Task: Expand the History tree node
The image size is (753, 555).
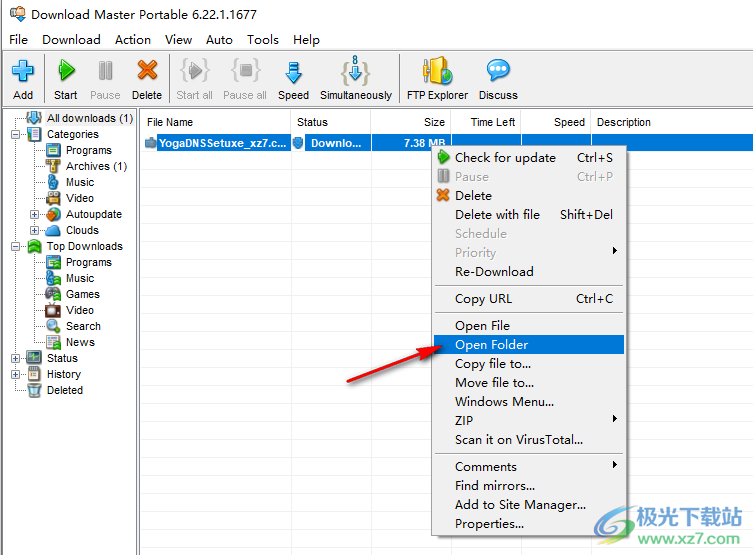Action: click(15, 374)
